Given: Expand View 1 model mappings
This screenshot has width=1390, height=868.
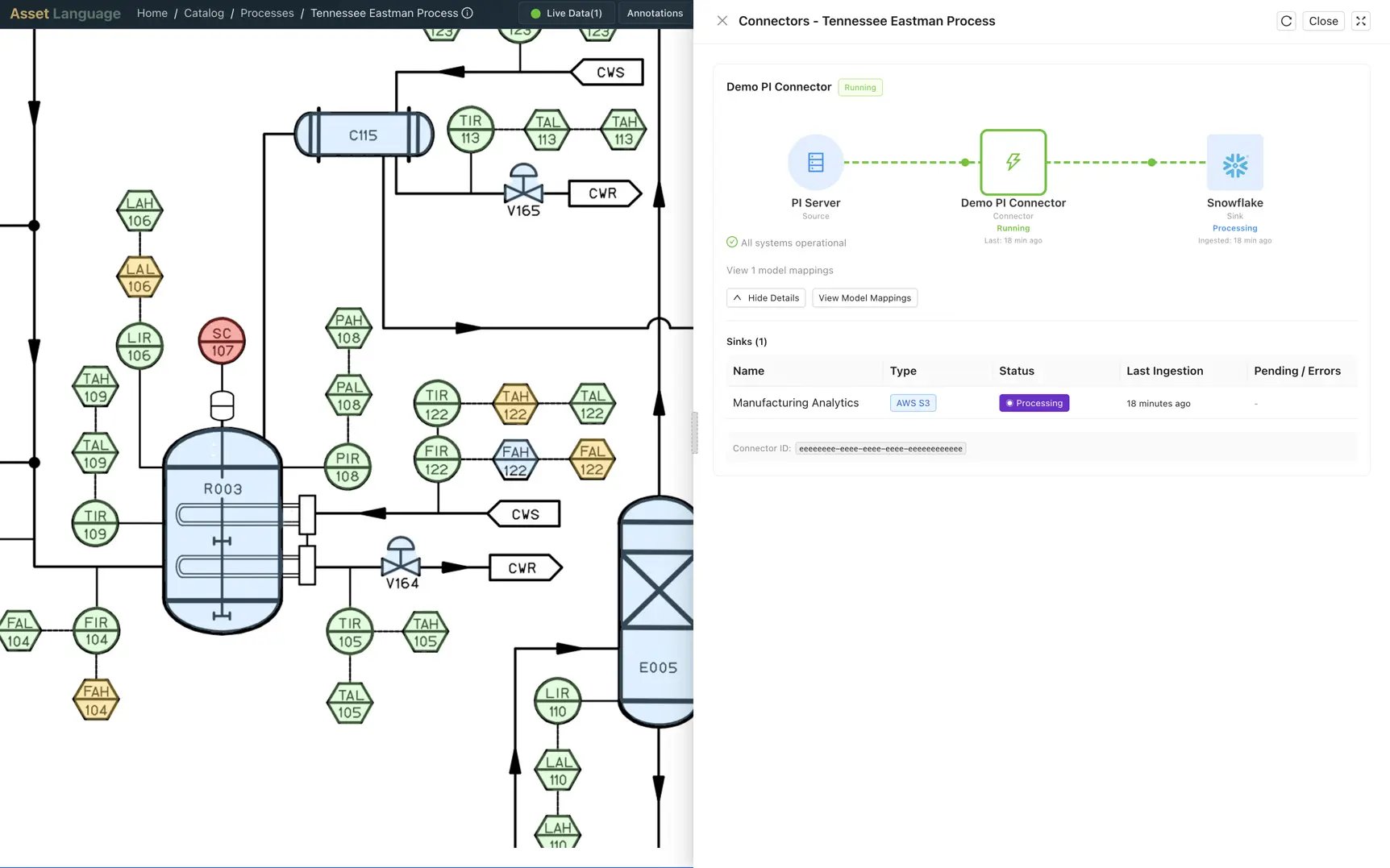Looking at the screenshot, I should 779,270.
